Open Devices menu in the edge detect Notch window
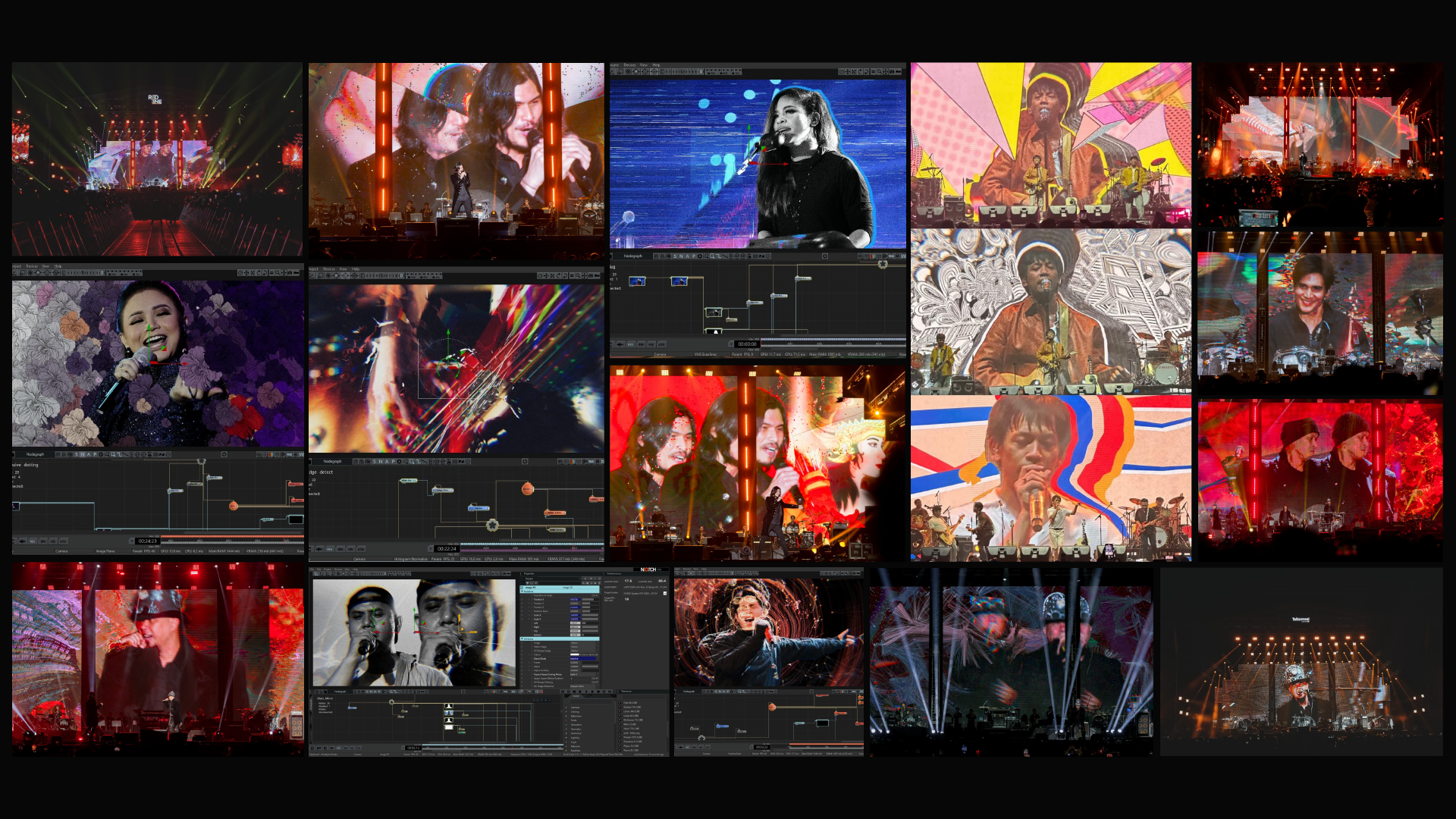Viewport: 1456px width, 819px height. pos(329,269)
